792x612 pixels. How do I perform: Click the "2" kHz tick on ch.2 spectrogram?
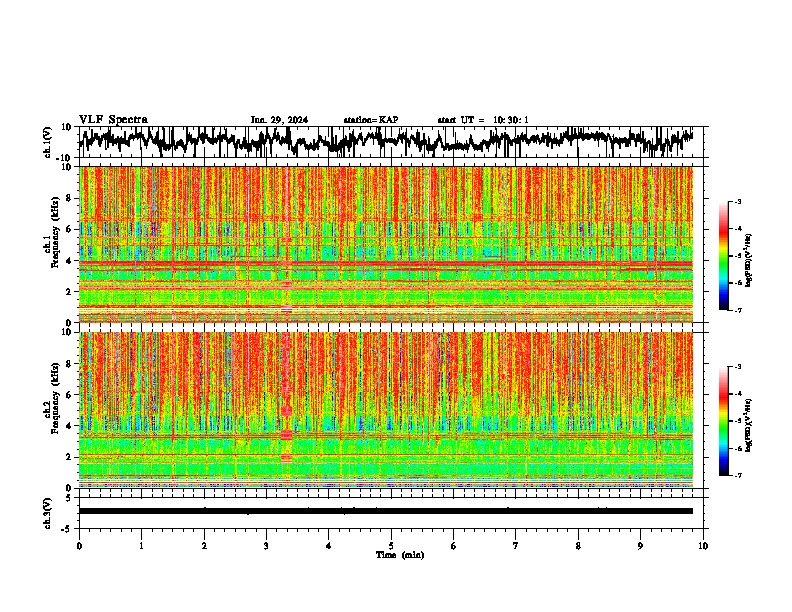pyautogui.click(x=70, y=457)
